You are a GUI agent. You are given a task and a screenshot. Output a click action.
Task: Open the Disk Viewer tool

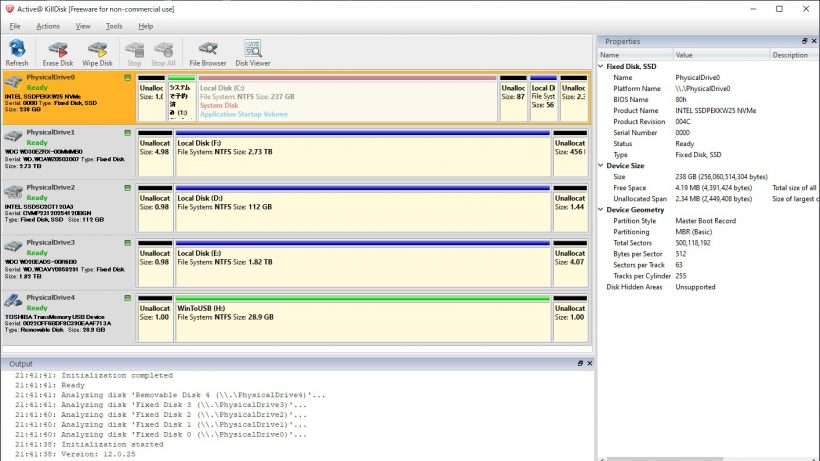253,53
